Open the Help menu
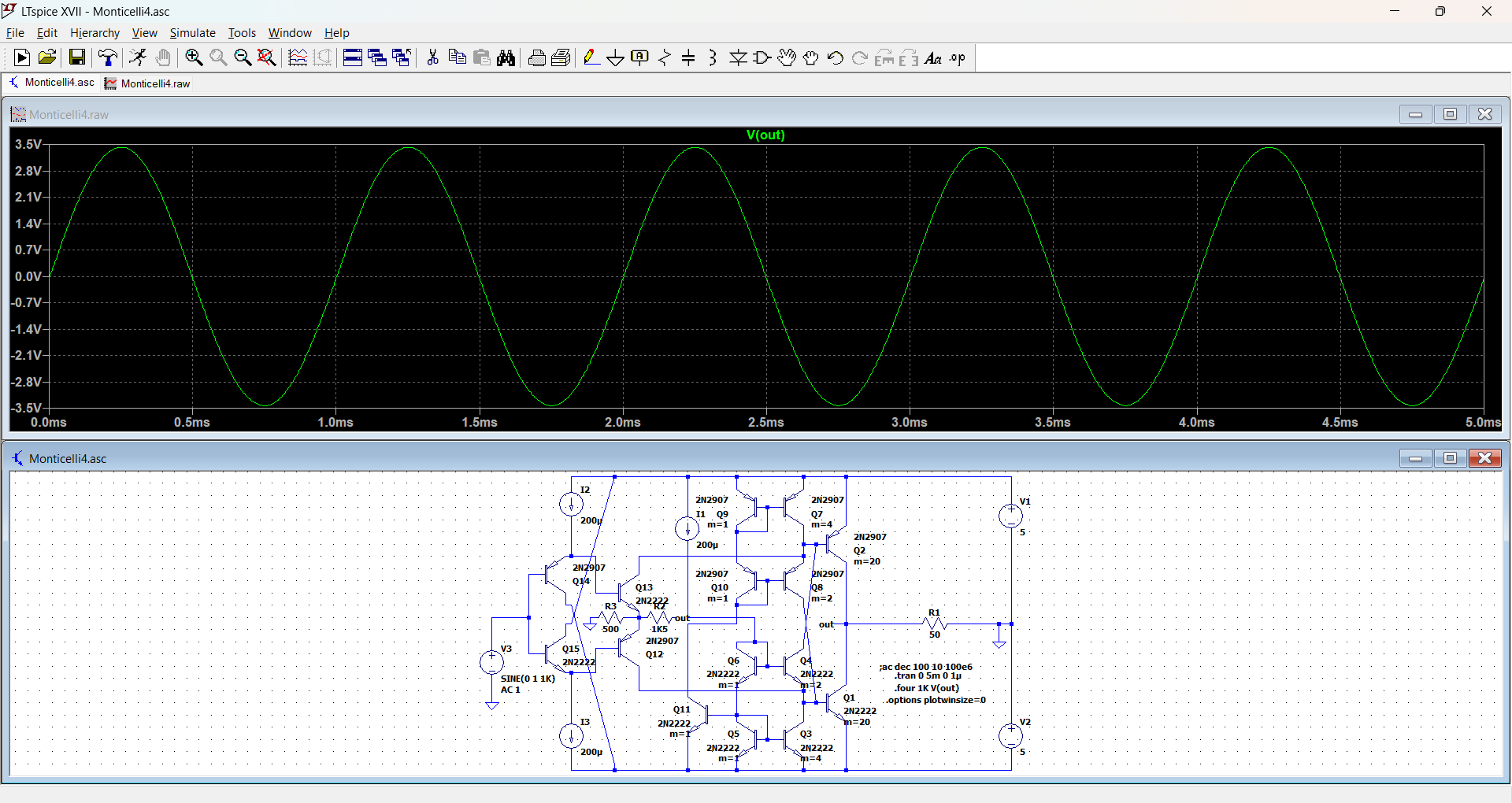Screen dimensions: 1512x803 (x=336, y=33)
